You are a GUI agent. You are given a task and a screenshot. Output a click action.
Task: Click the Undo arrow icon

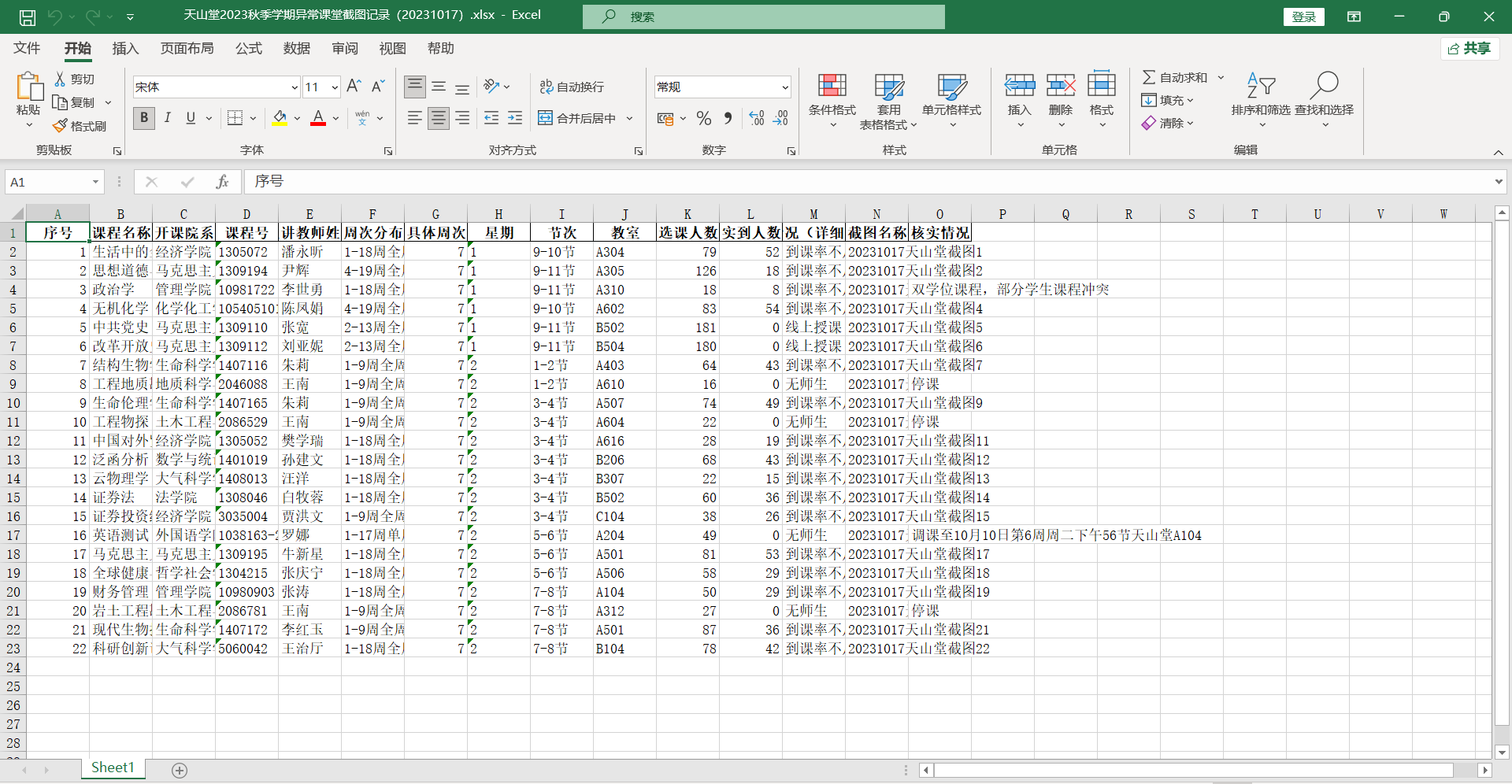(54, 17)
